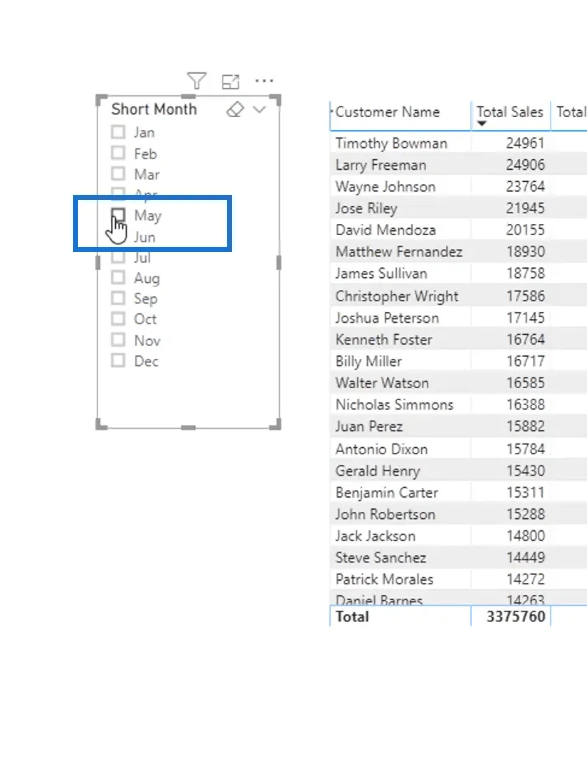The height and width of the screenshot is (765, 587).
Task: Click the Total row sales value
Action: click(515, 617)
